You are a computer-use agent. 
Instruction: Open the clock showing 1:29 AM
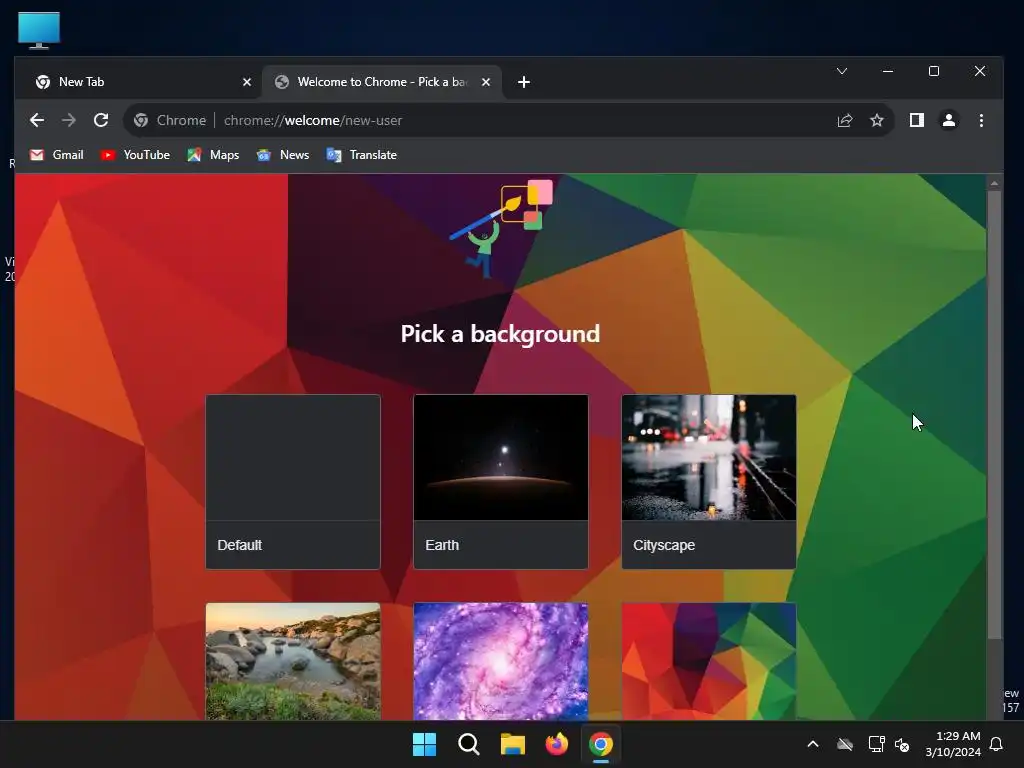click(953, 744)
